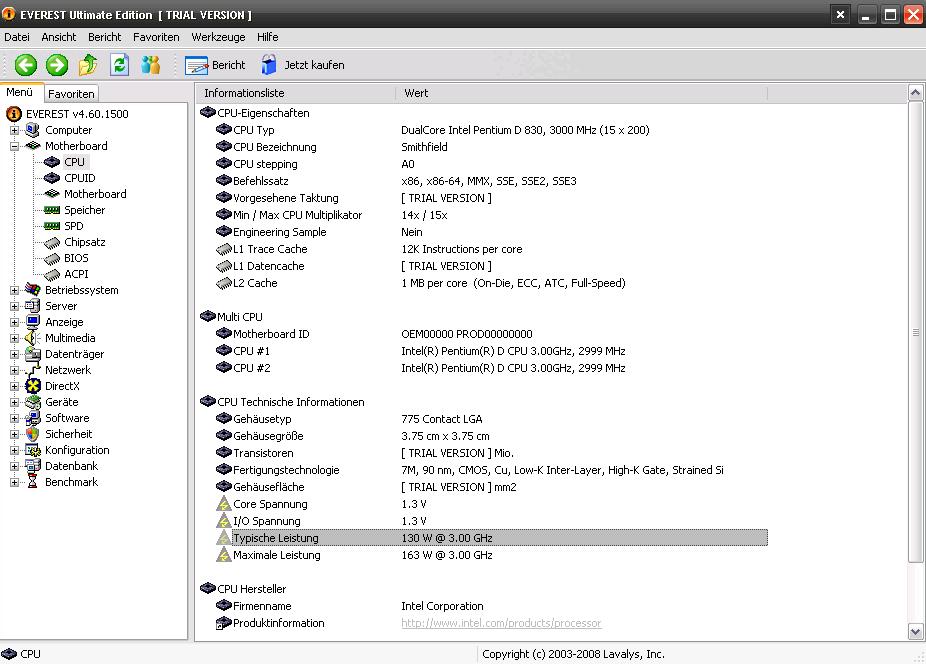
Task: Collapse the top-level Motherboard tree node
Action: click(14, 146)
